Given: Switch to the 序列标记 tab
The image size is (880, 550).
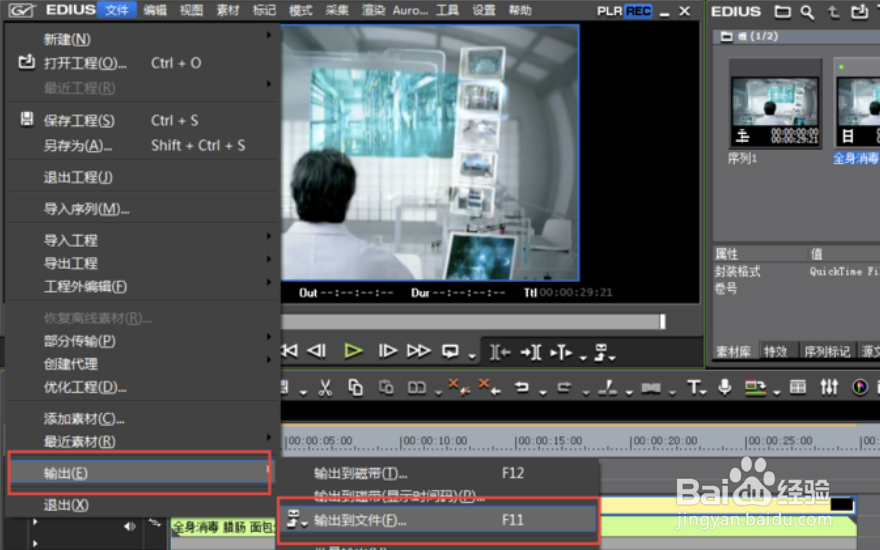Looking at the screenshot, I should [827, 351].
